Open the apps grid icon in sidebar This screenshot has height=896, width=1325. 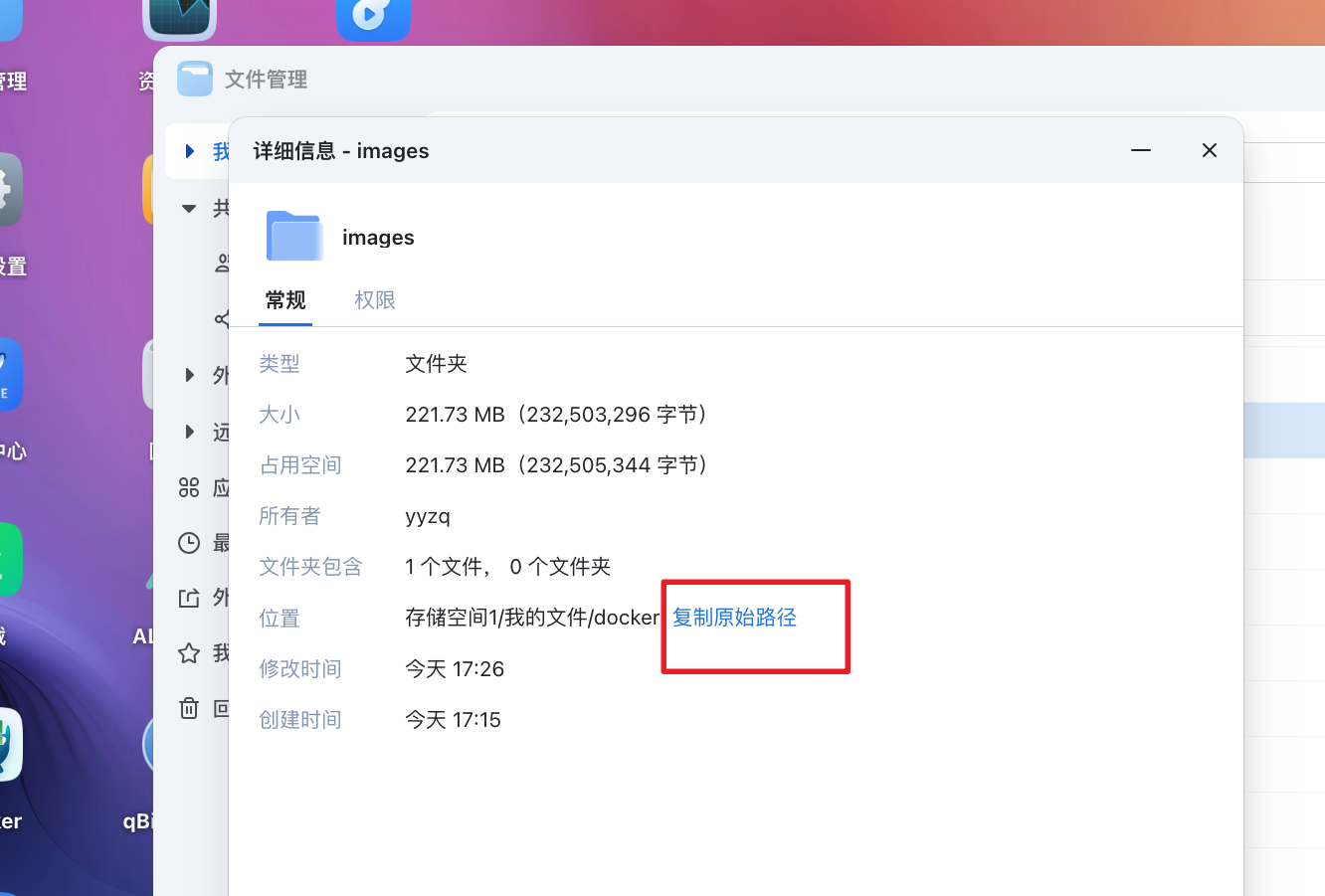(189, 487)
